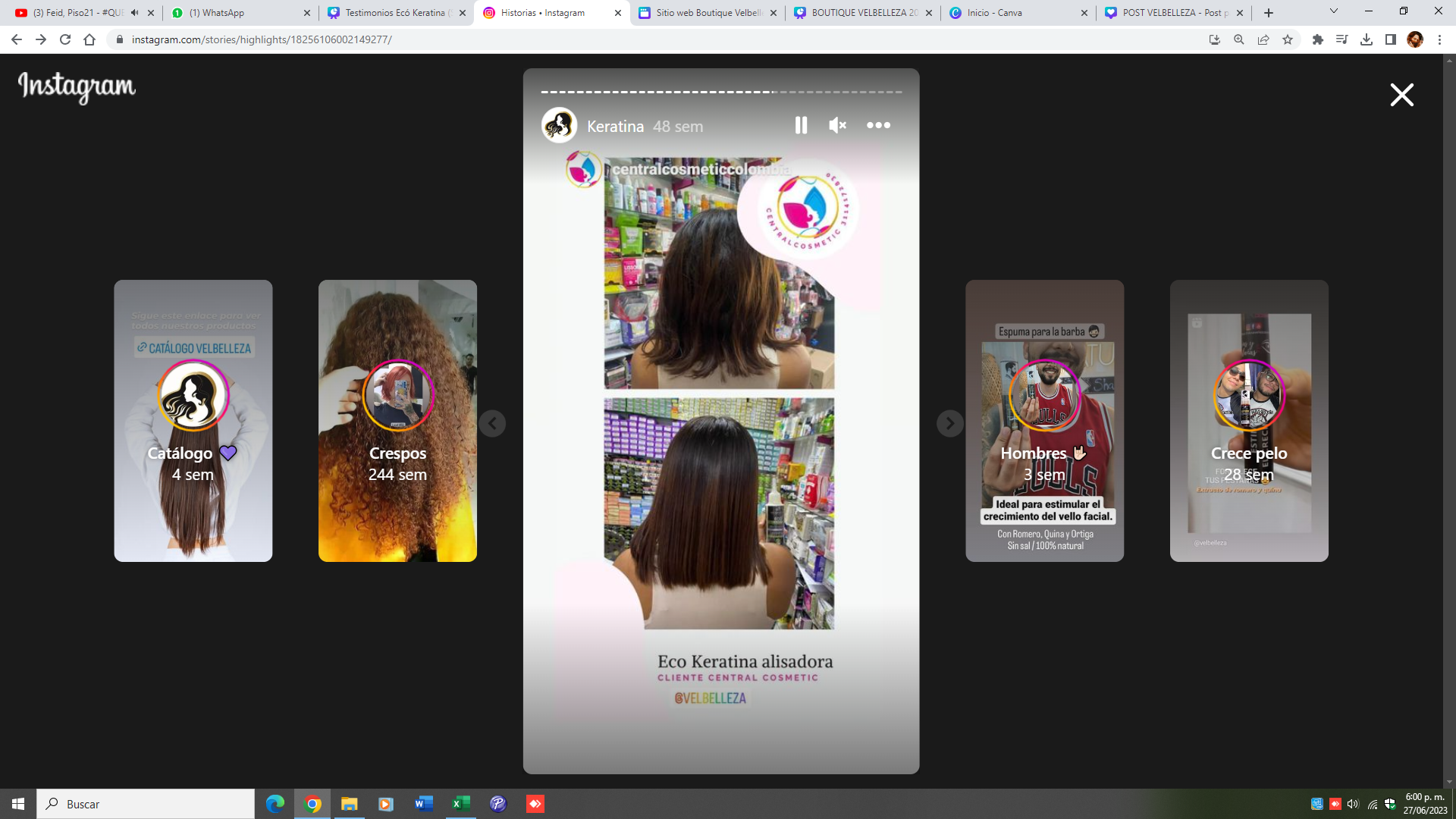Screen dimensions: 1456x819
Task: Go to previous story with left chevron
Action: pos(492,423)
